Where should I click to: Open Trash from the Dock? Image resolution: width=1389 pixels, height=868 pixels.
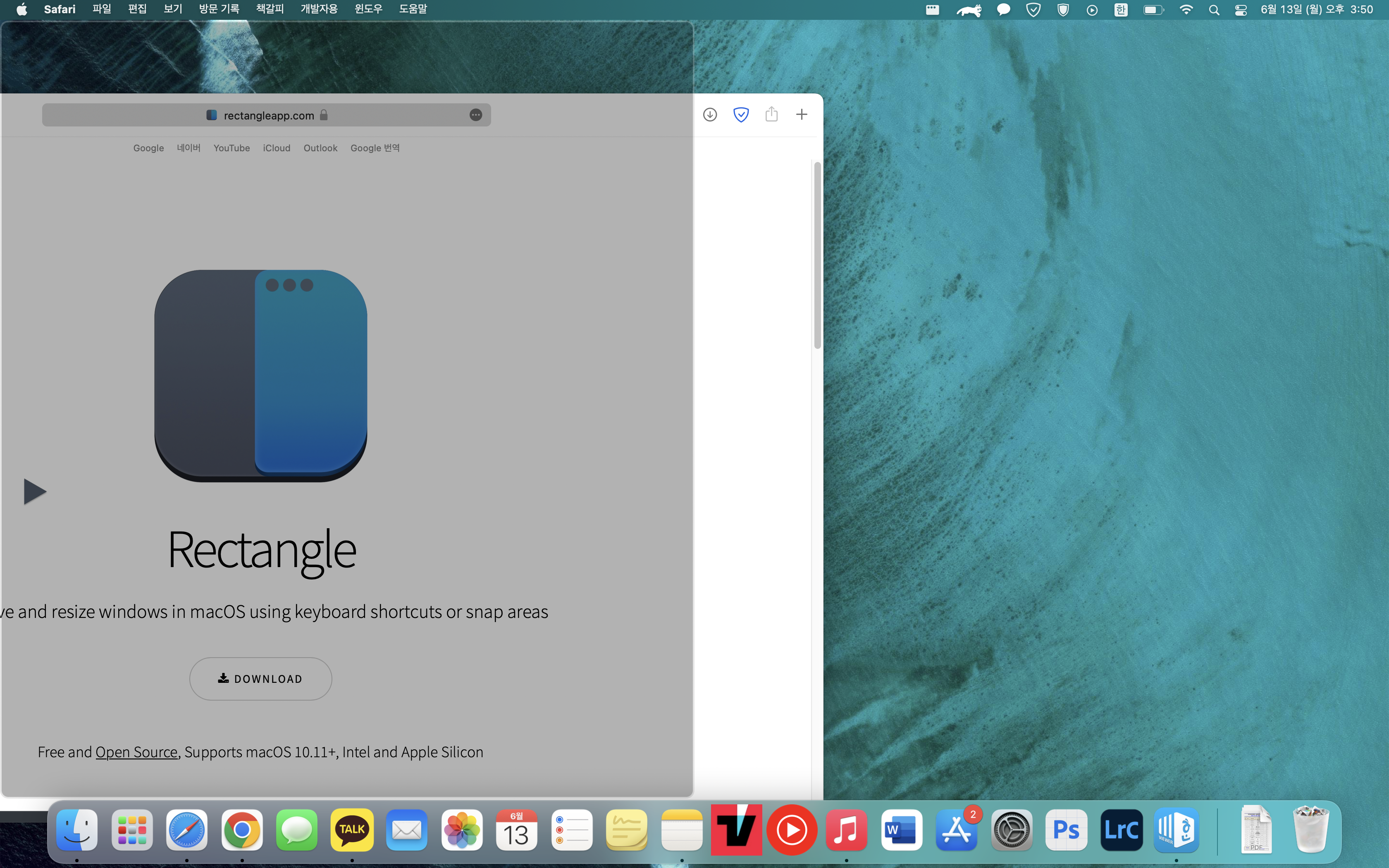tap(1311, 830)
